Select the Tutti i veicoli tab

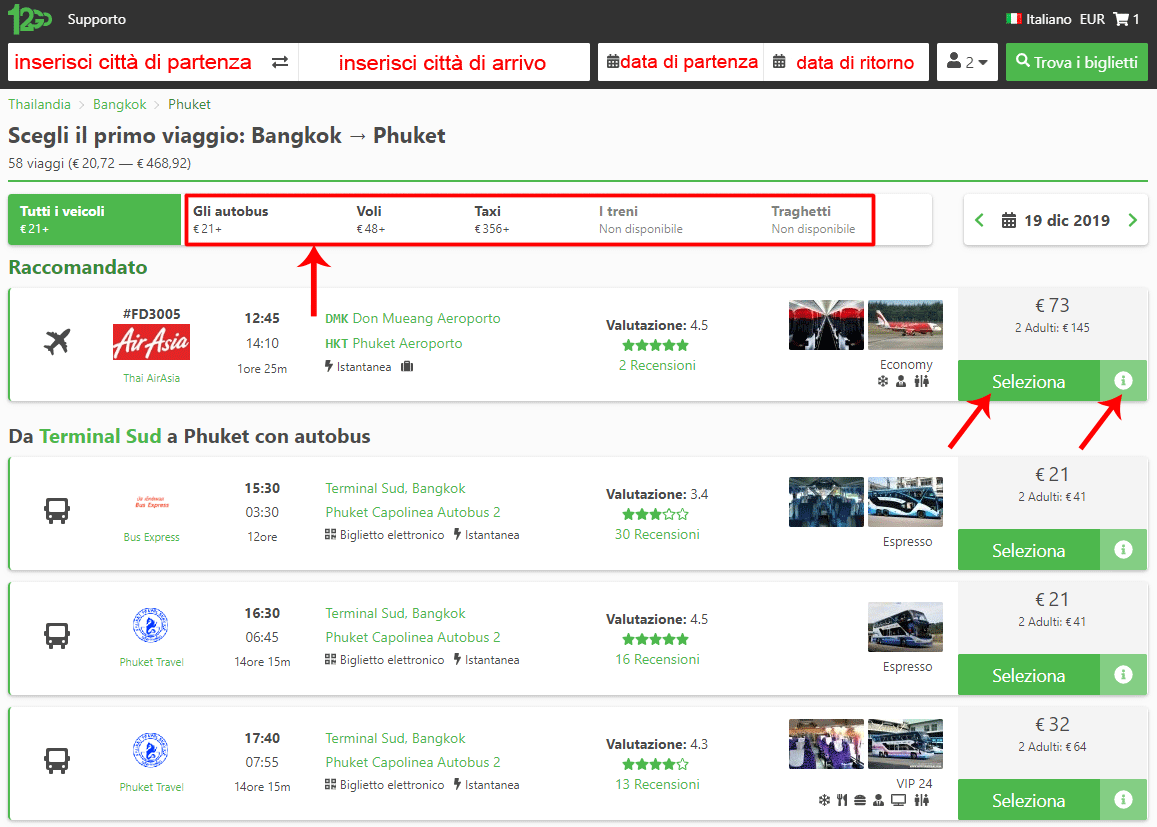[94, 219]
